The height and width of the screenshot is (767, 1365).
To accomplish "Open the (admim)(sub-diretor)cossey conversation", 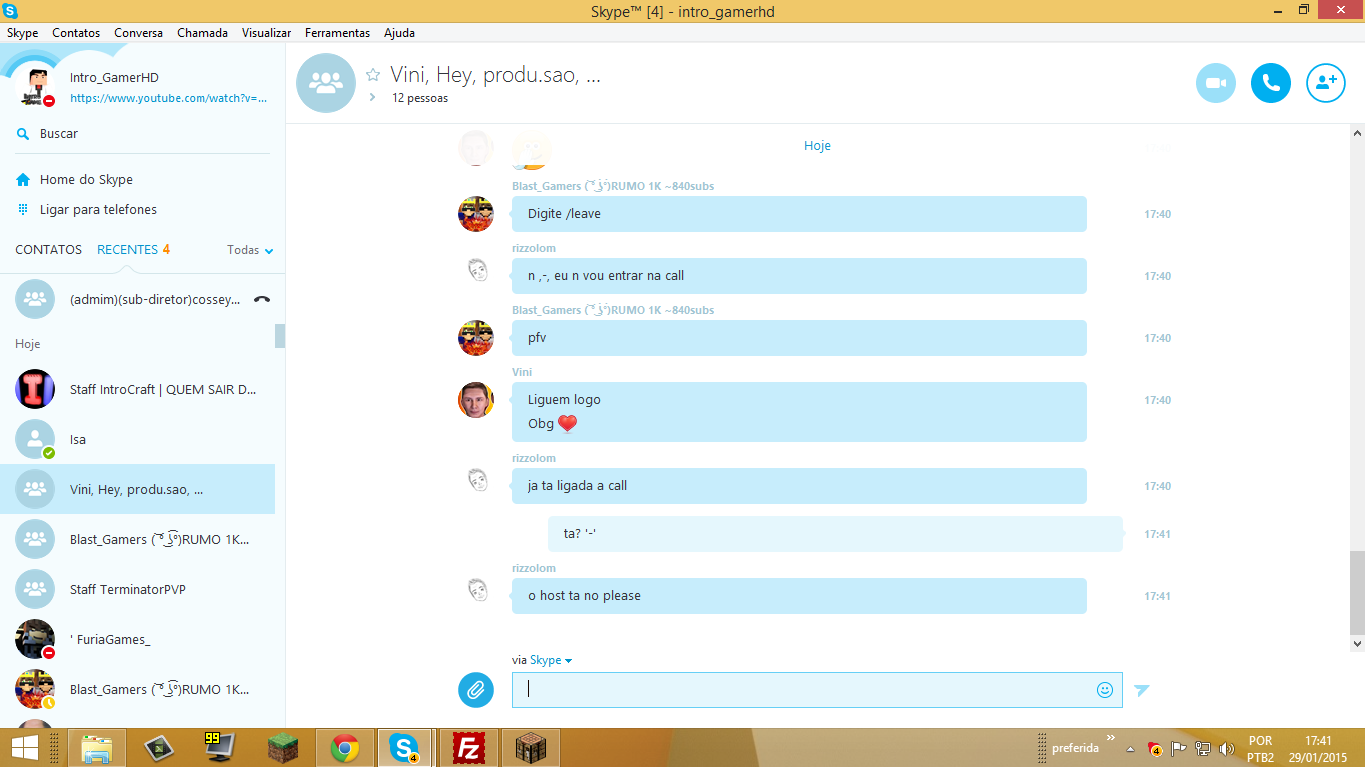I will pyautogui.click(x=137, y=299).
